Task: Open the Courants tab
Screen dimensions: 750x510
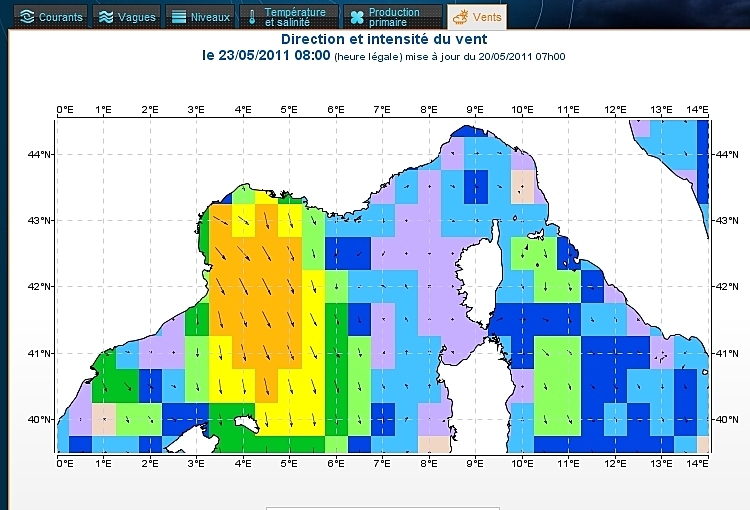Action: (x=51, y=17)
